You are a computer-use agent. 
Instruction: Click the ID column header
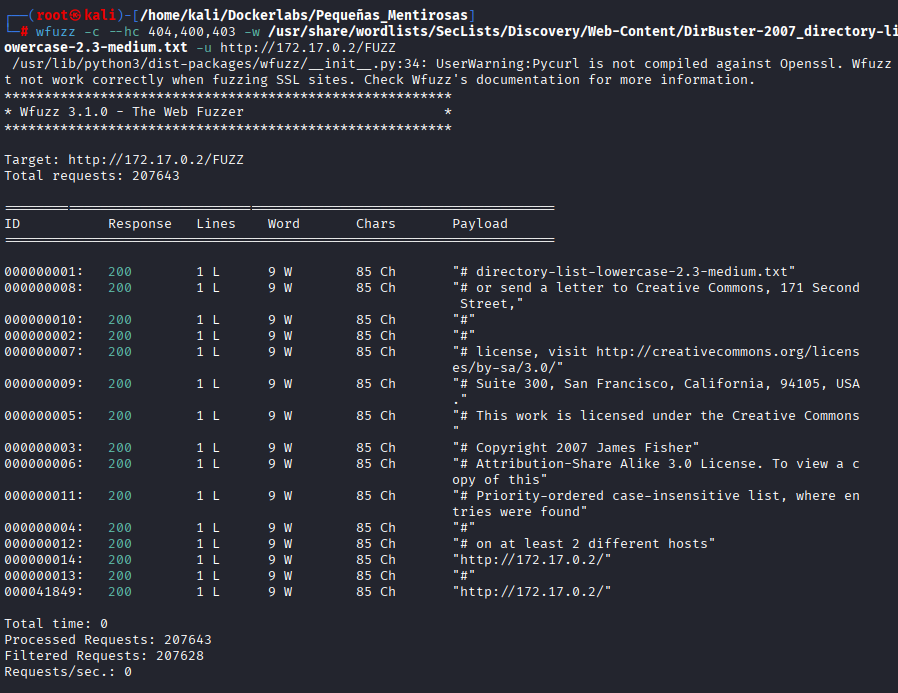point(12,224)
